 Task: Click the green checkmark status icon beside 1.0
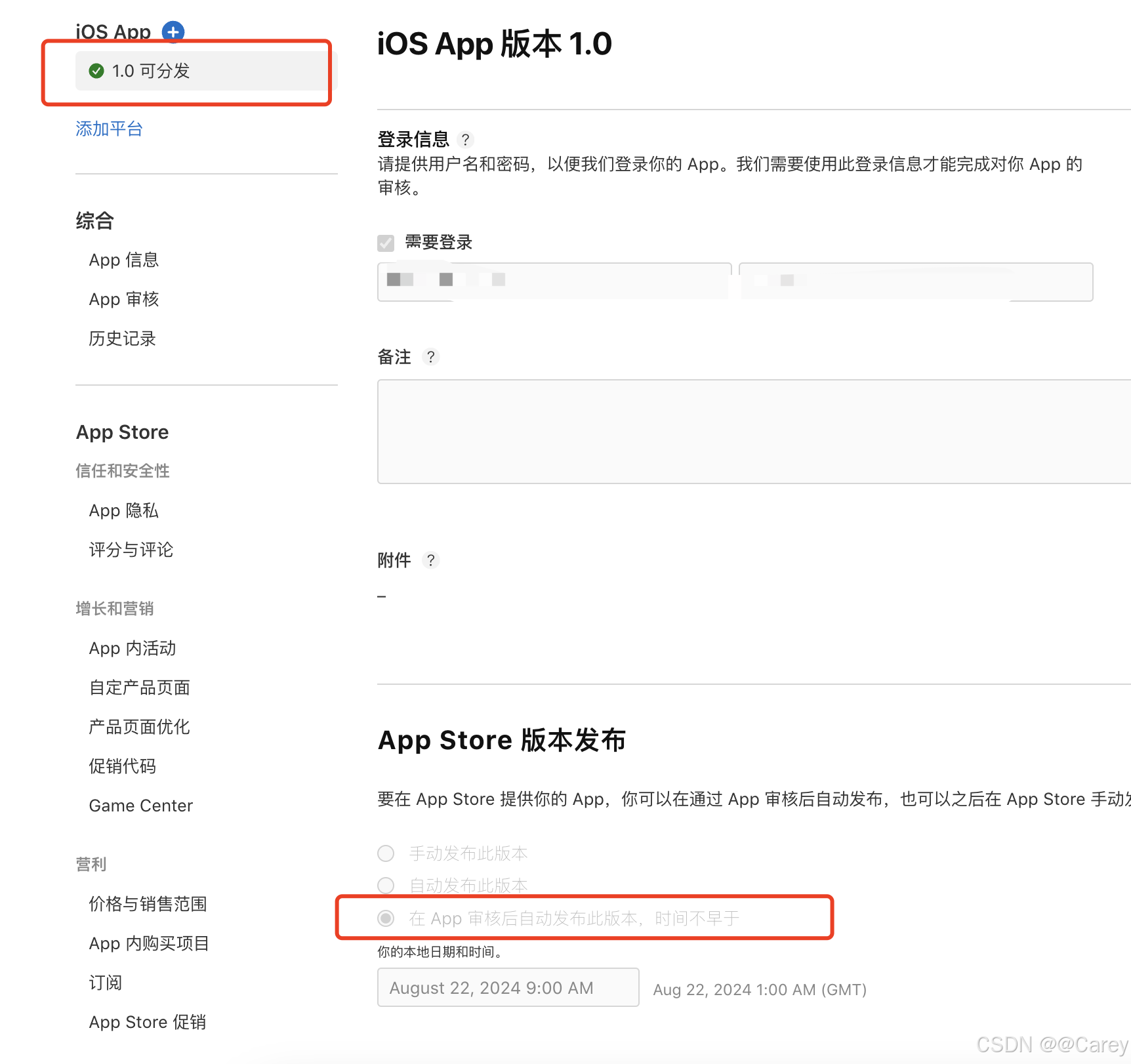96,71
